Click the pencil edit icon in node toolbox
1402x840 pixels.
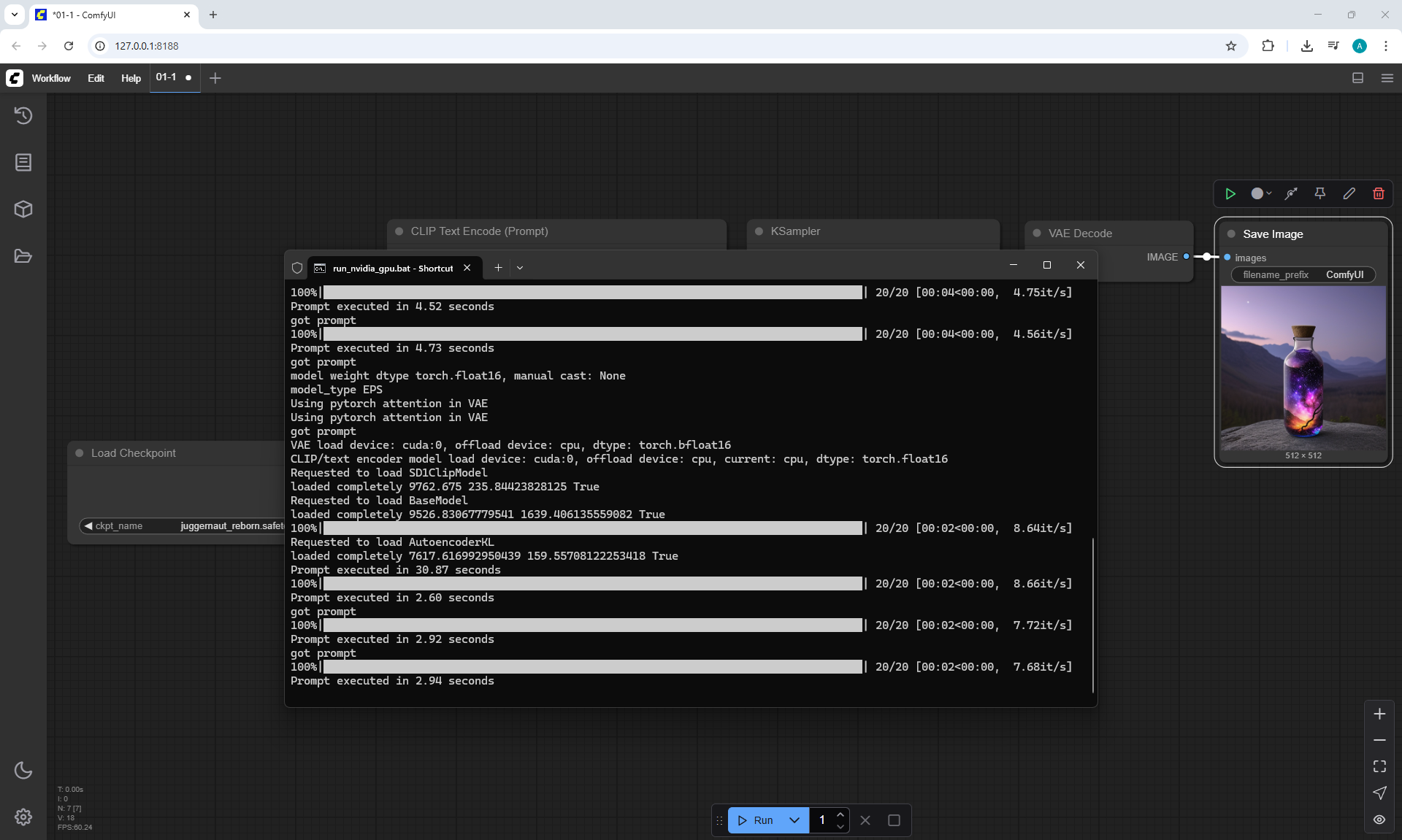pyautogui.click(x=1349, y=193)
